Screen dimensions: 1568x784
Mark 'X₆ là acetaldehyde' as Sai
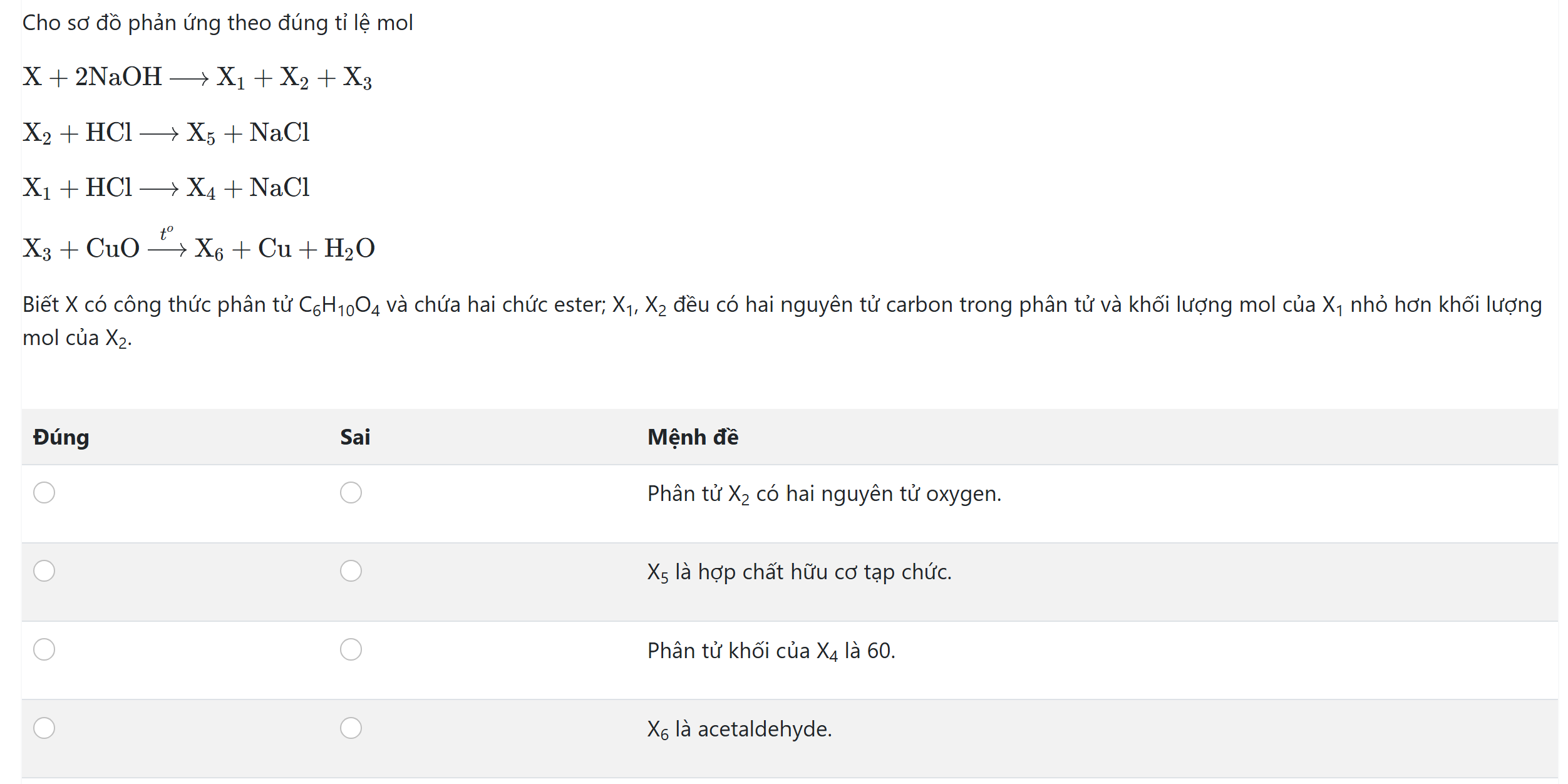click(x=351, y=728)
